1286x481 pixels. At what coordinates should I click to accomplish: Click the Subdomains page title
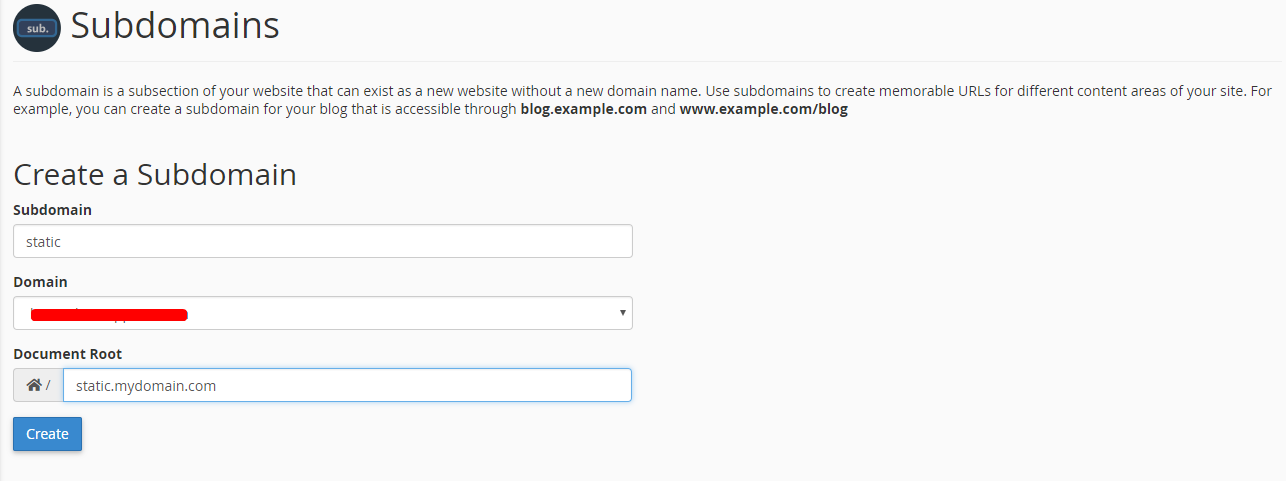[175, 26]
